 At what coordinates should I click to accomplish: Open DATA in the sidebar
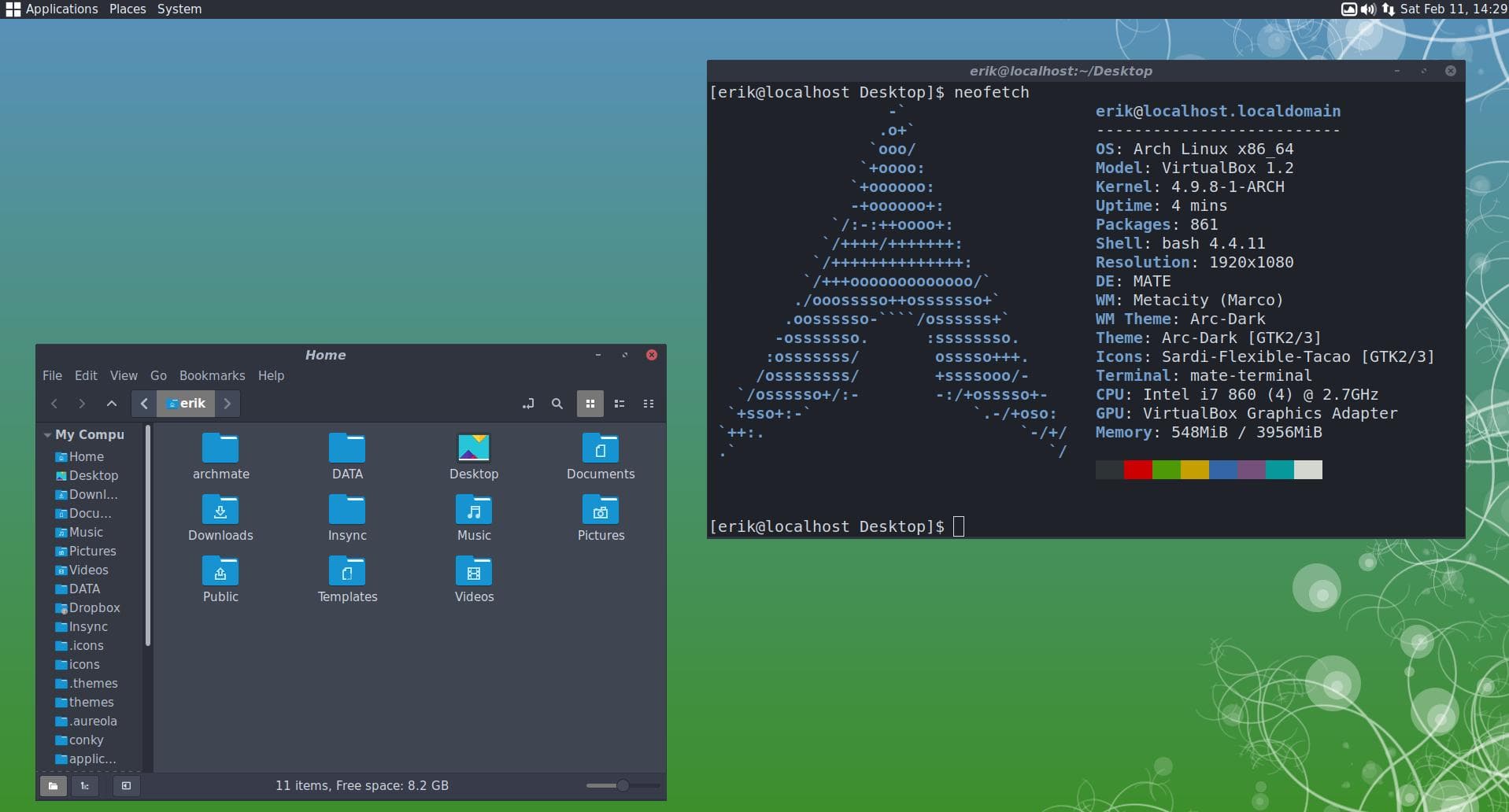point(77,589)
